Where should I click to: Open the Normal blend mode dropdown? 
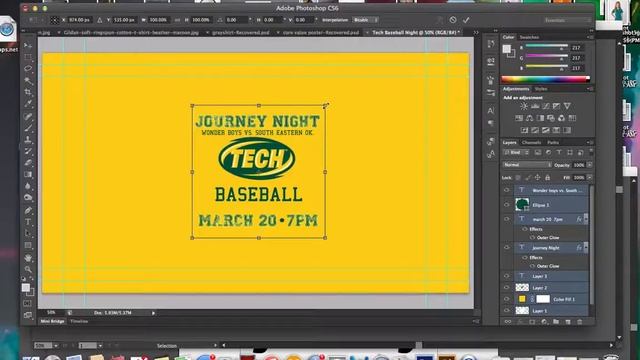[527, 165]
